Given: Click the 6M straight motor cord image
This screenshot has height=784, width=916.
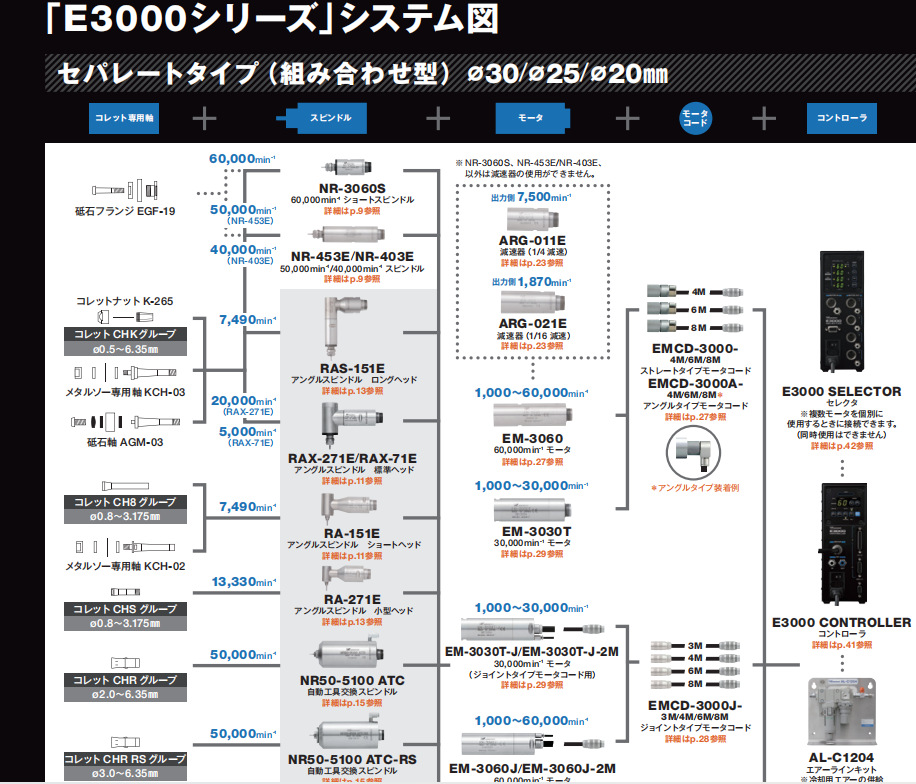Looking at the screenshot, I should tap(695, 309).
